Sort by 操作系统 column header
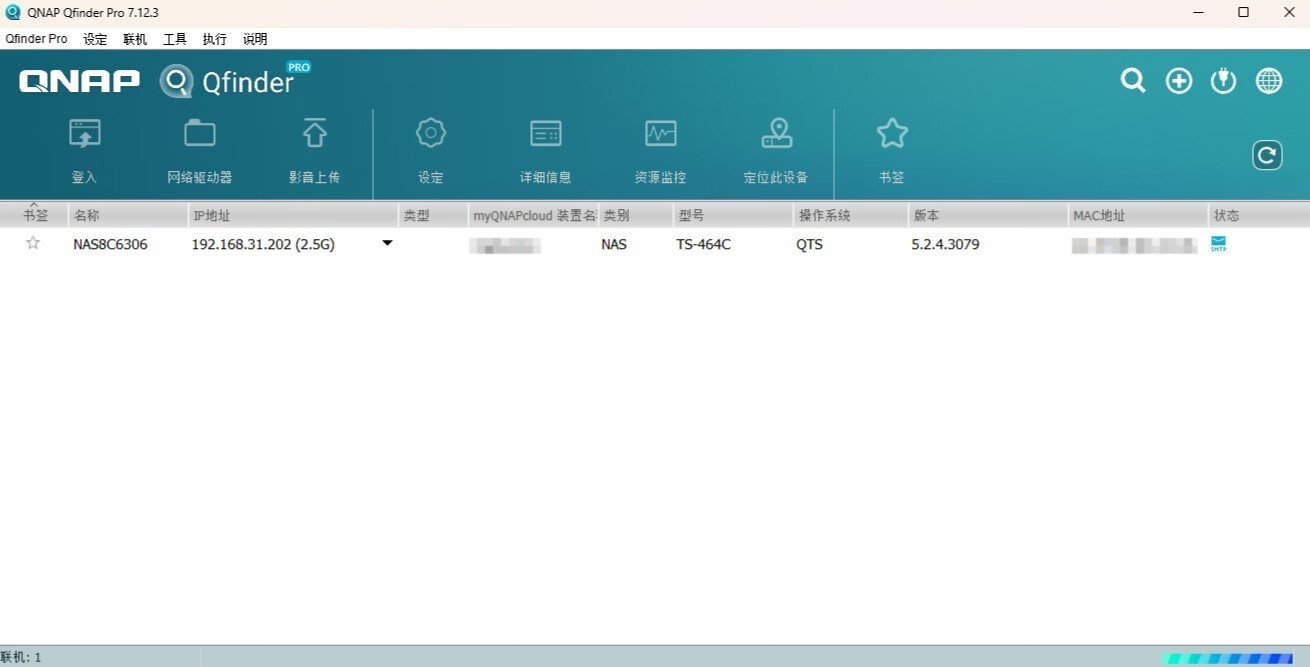Screen dimensions: 1310x667 [x=850, y=215]
